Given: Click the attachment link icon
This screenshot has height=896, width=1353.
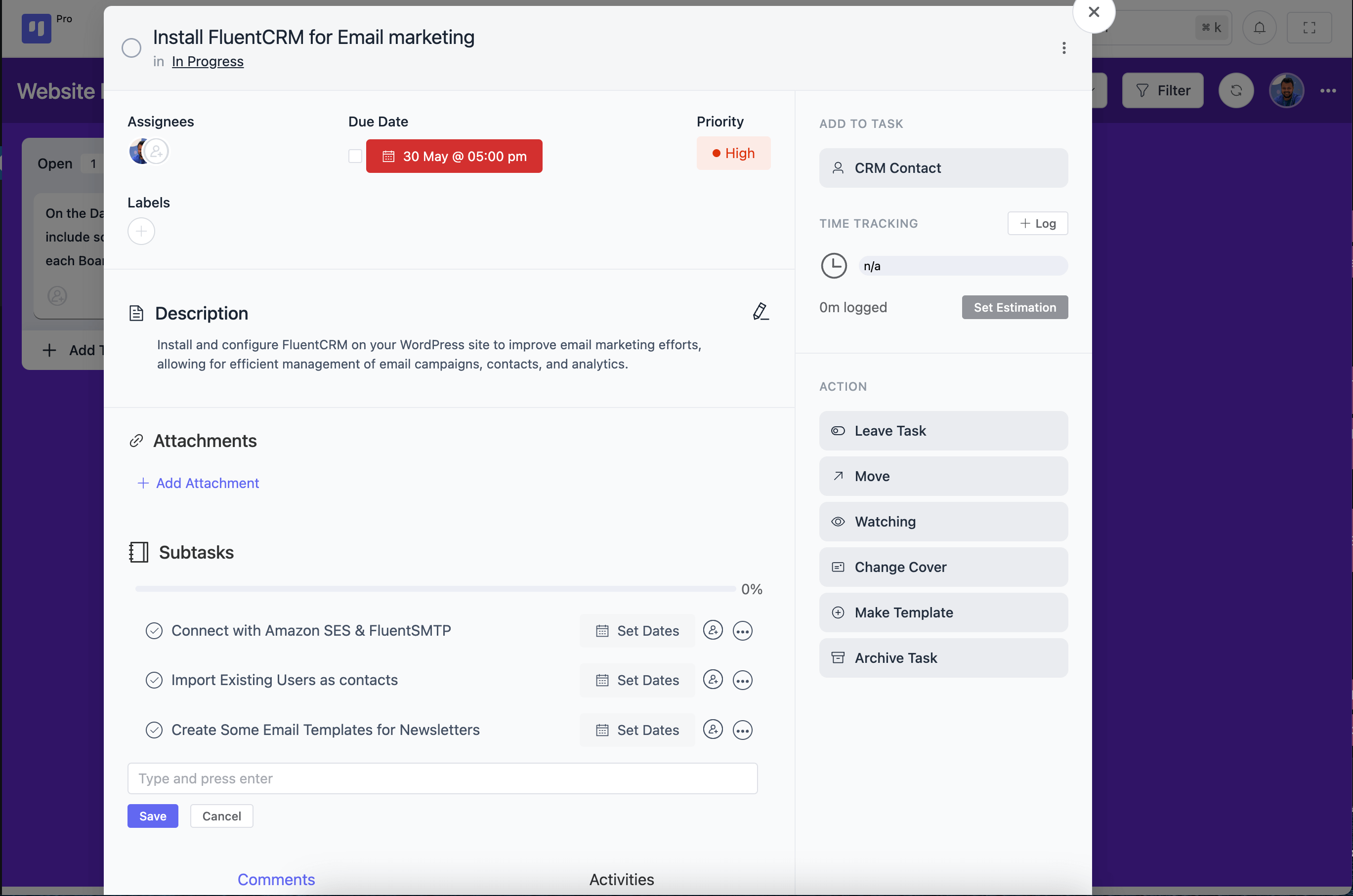Looking at the screenshot, I should (137, 440).
